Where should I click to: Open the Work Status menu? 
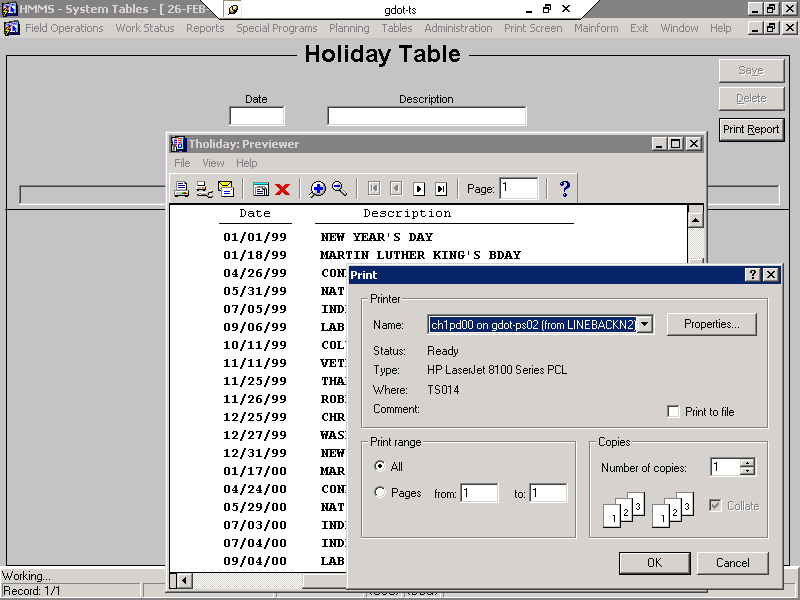pos(145,28)
